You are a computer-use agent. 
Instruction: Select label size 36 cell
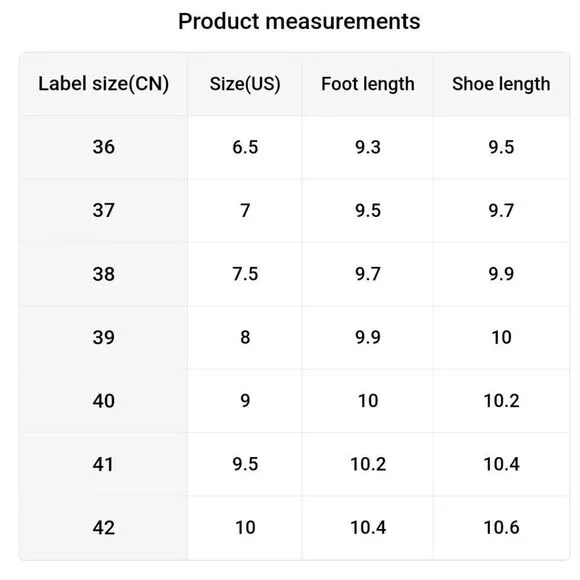[x=104, y=147]
